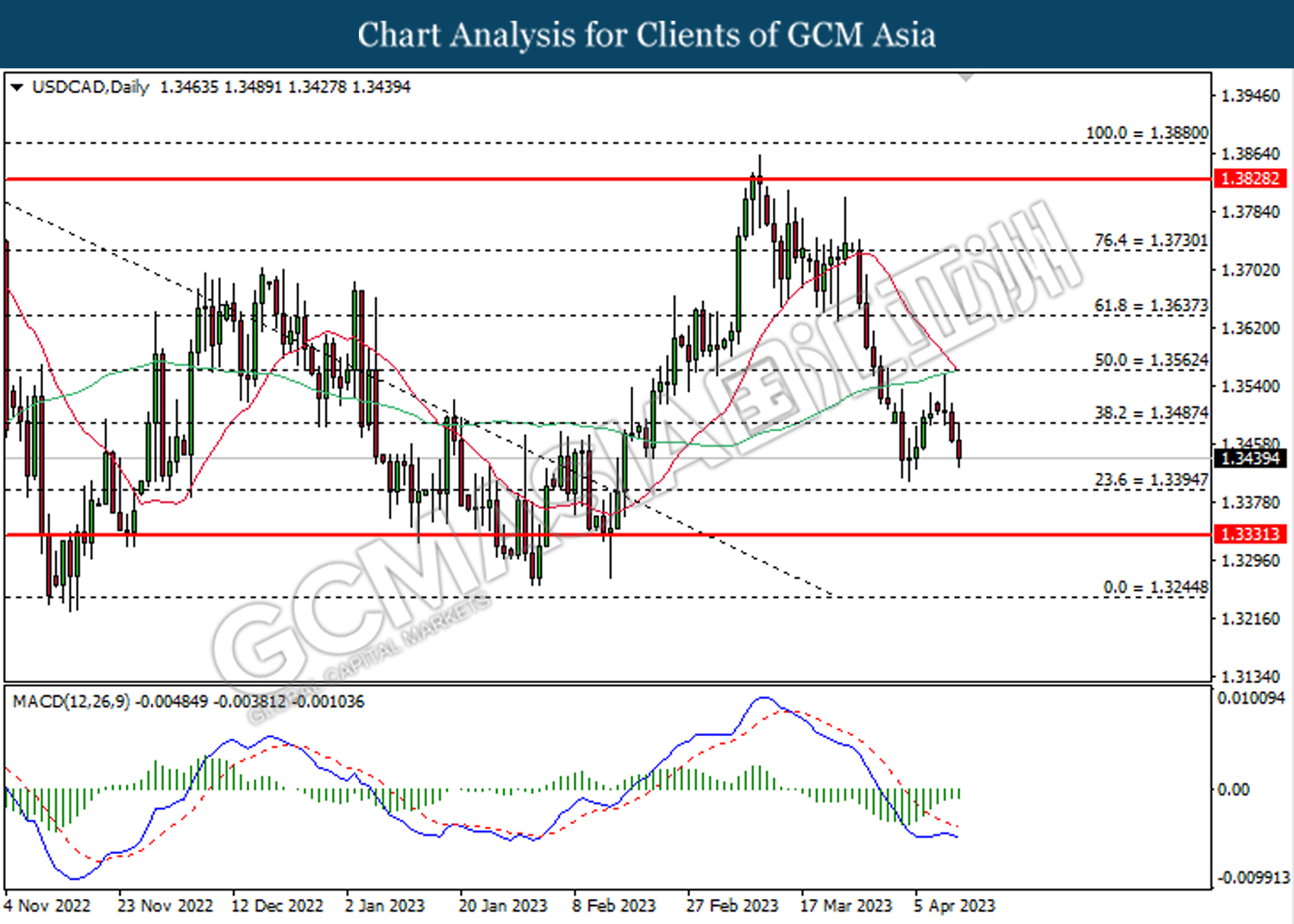This screenshot has height=924, width=1294.
Task: Select the Fibonacci label 23.6 = 1.33947
Action: tap(1151, 480)
